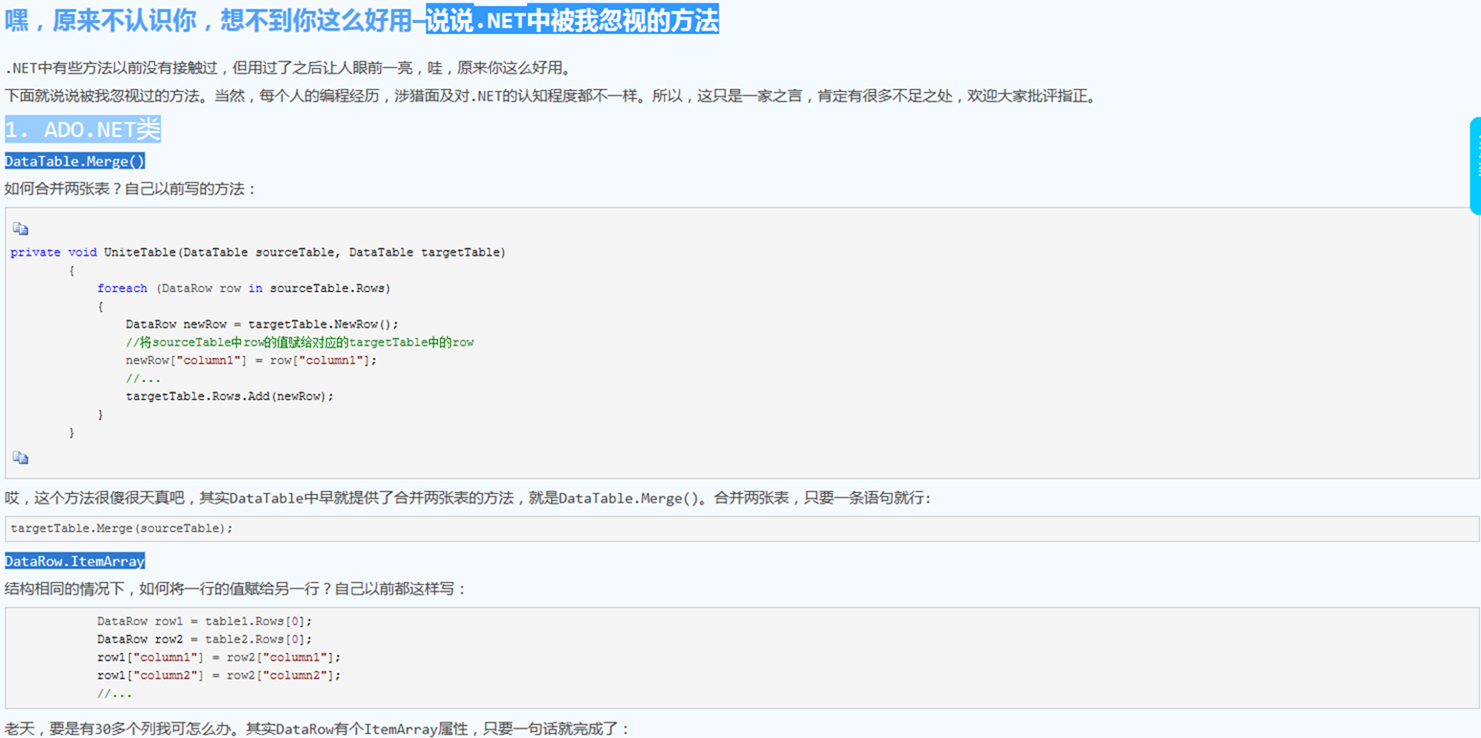Click the green comment line about sourceTable row
This screenshot has height=738, width=1481.
(x=300, y=342)
